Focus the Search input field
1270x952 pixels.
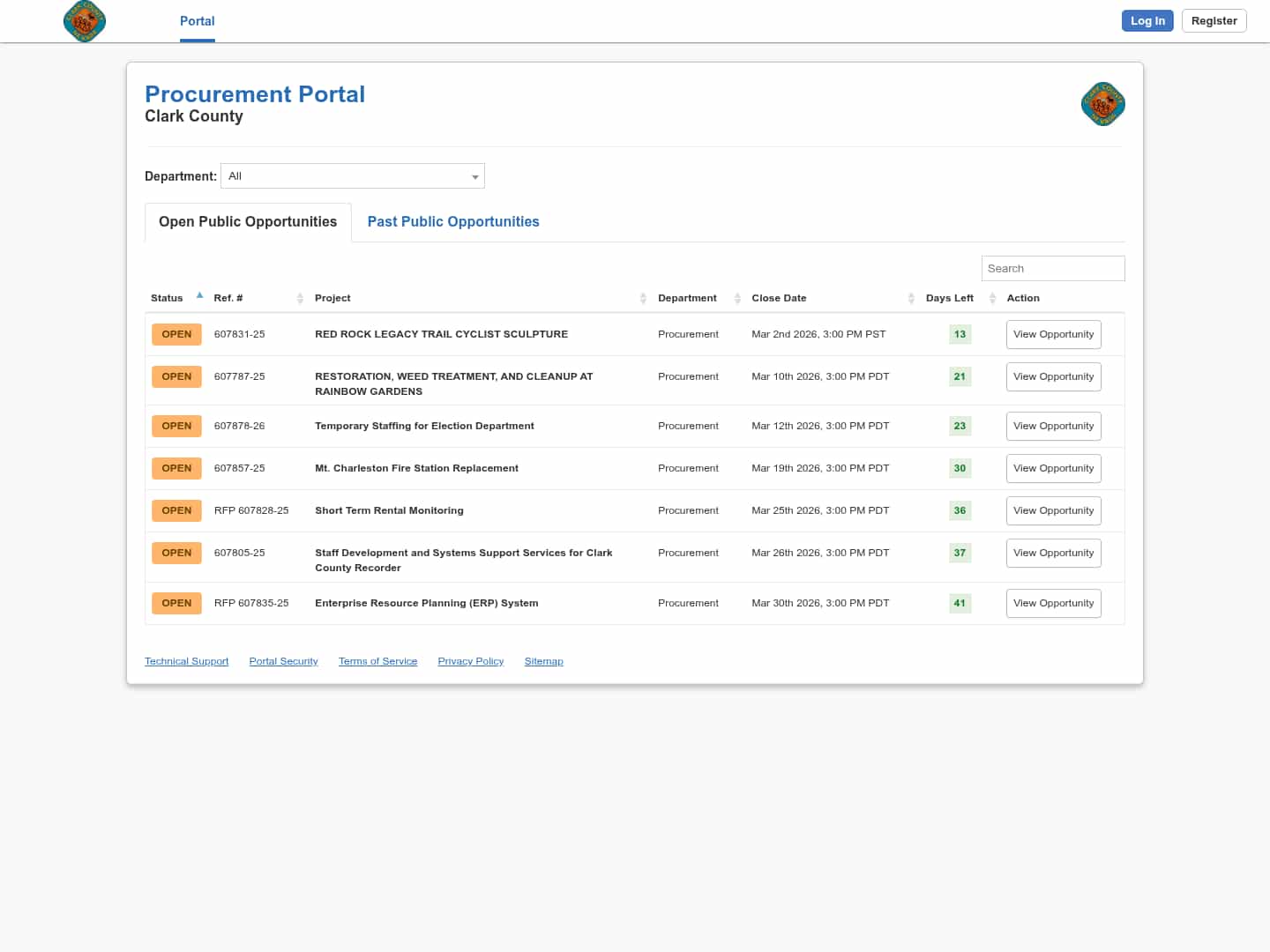pyautogui.click(x=1052, y=269)
